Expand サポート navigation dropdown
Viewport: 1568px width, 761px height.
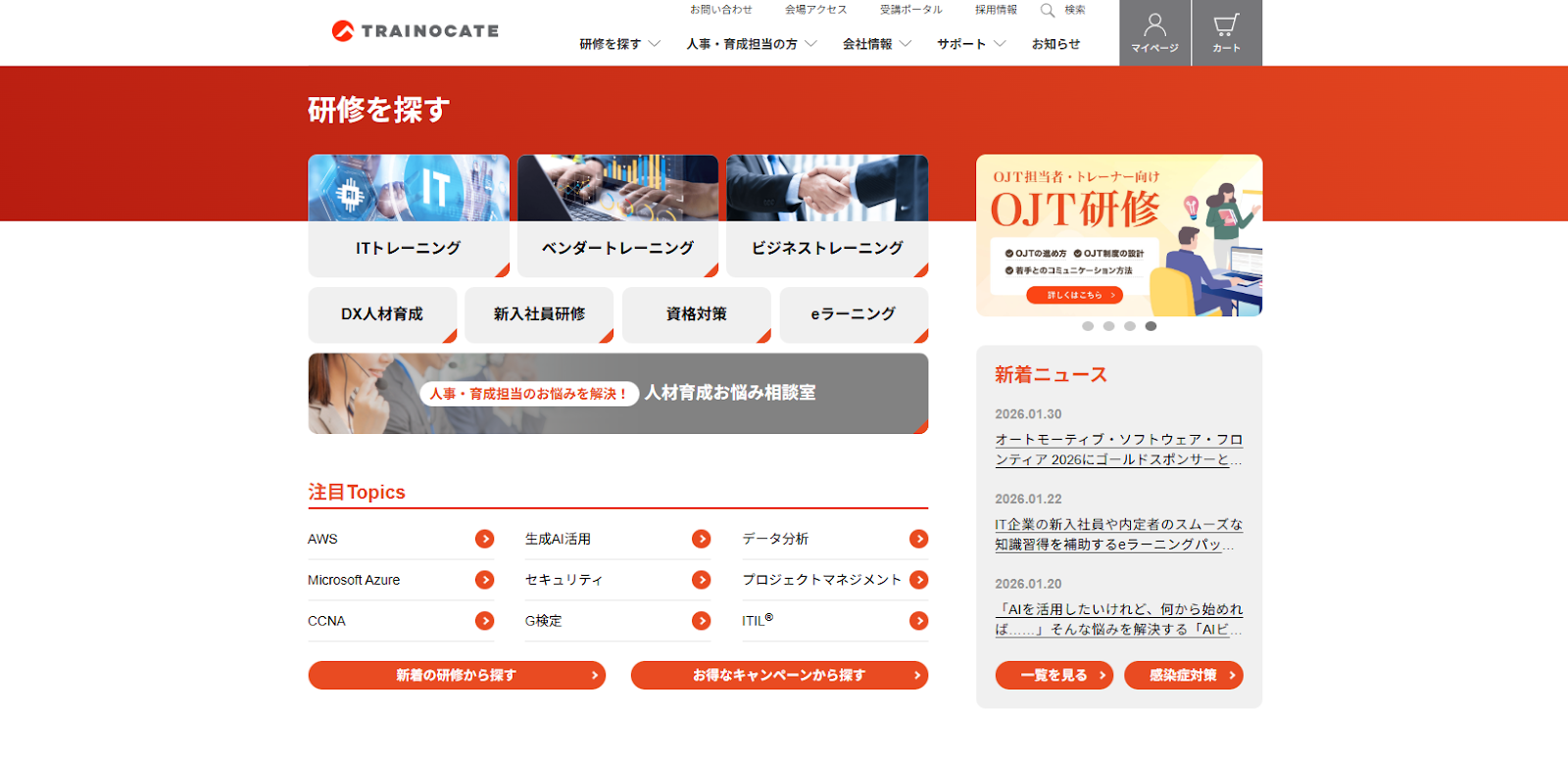971,44
